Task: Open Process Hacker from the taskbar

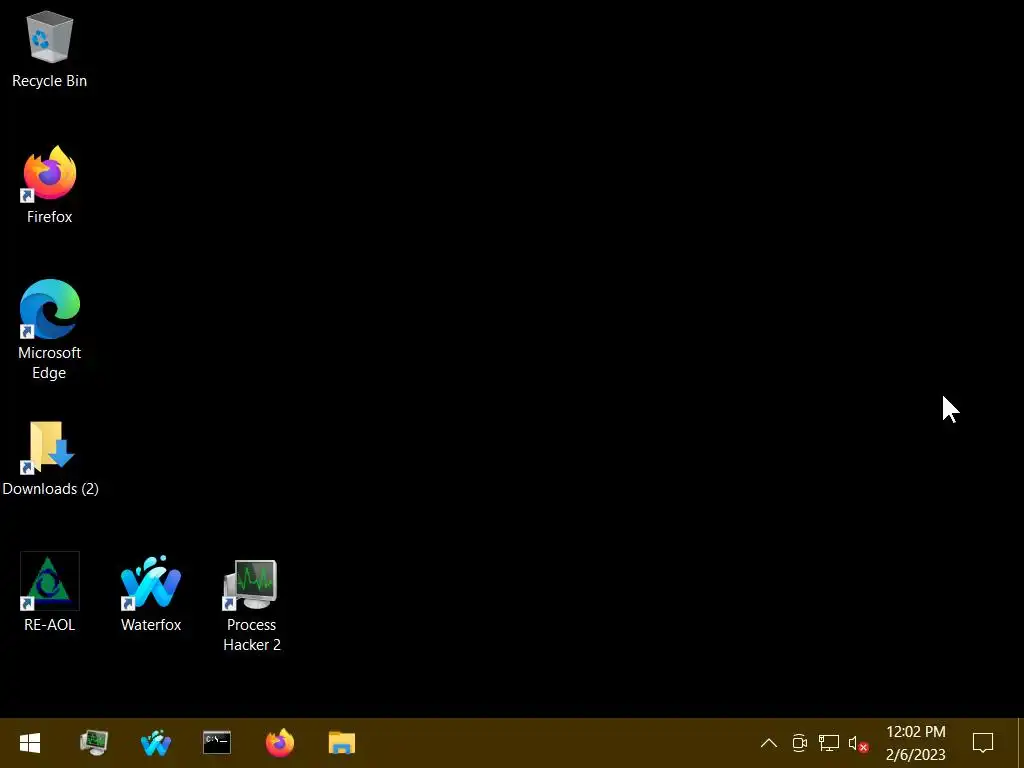Action: coord(93,743)
